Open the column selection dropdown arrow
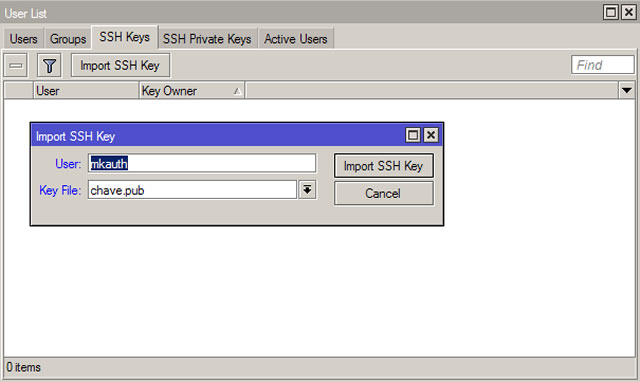The height and width of the screenshot is (382, 640). [x=627, y=90]
